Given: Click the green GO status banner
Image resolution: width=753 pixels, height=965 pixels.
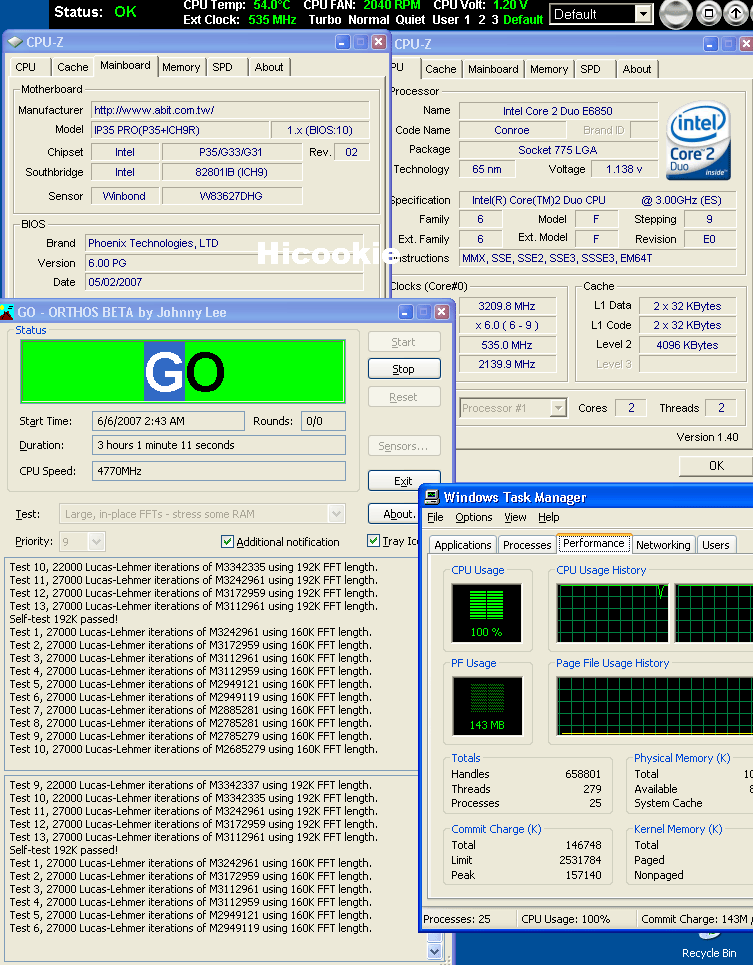Looking at the screenshot, I should point(183,372).
